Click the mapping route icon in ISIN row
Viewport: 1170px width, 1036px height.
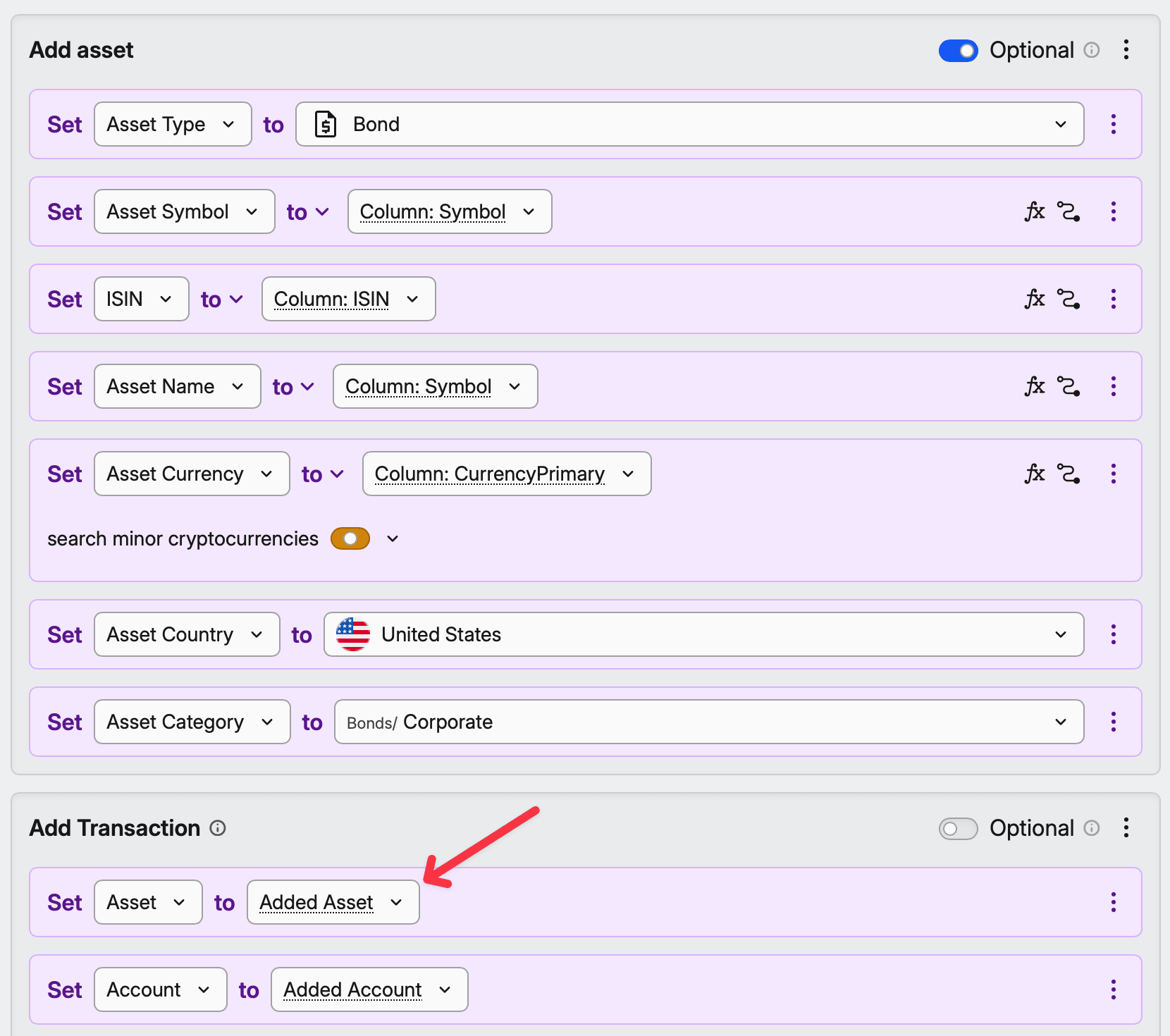(x=1069, y=299)
